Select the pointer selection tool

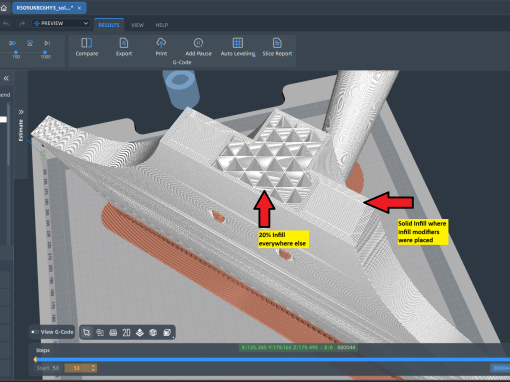click(x=87, y=332)
